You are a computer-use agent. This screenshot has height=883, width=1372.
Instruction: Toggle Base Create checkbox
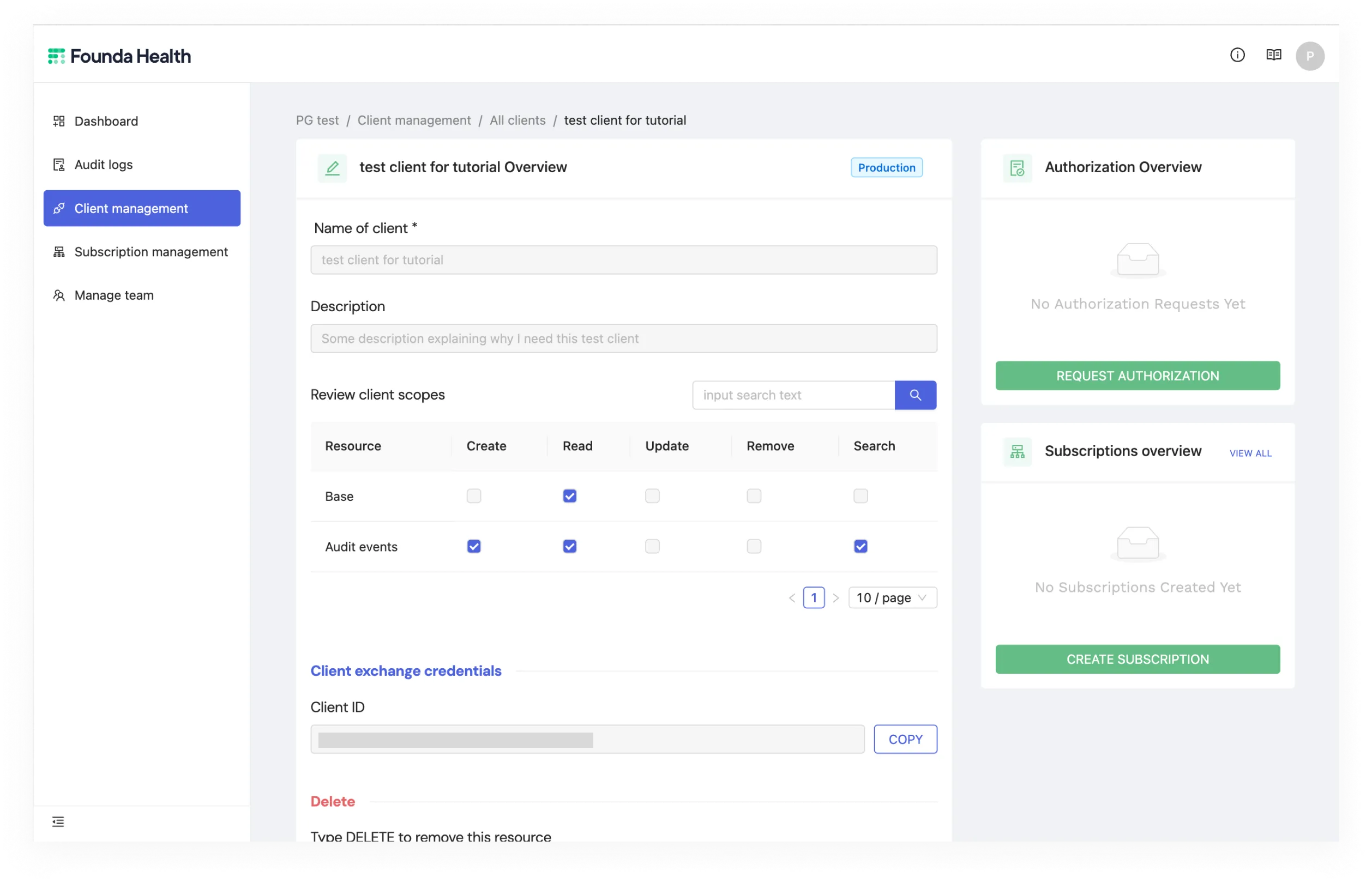473,496
